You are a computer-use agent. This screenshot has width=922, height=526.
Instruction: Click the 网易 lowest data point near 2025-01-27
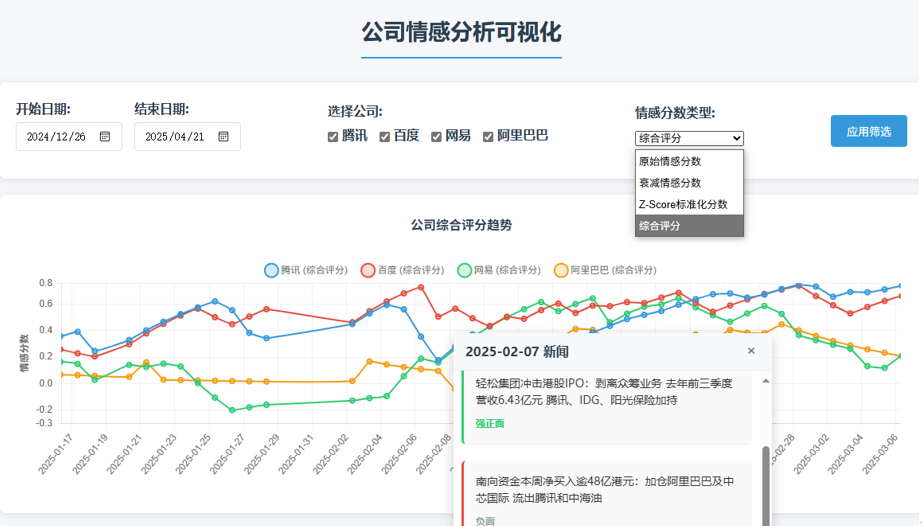pos(232,410)
